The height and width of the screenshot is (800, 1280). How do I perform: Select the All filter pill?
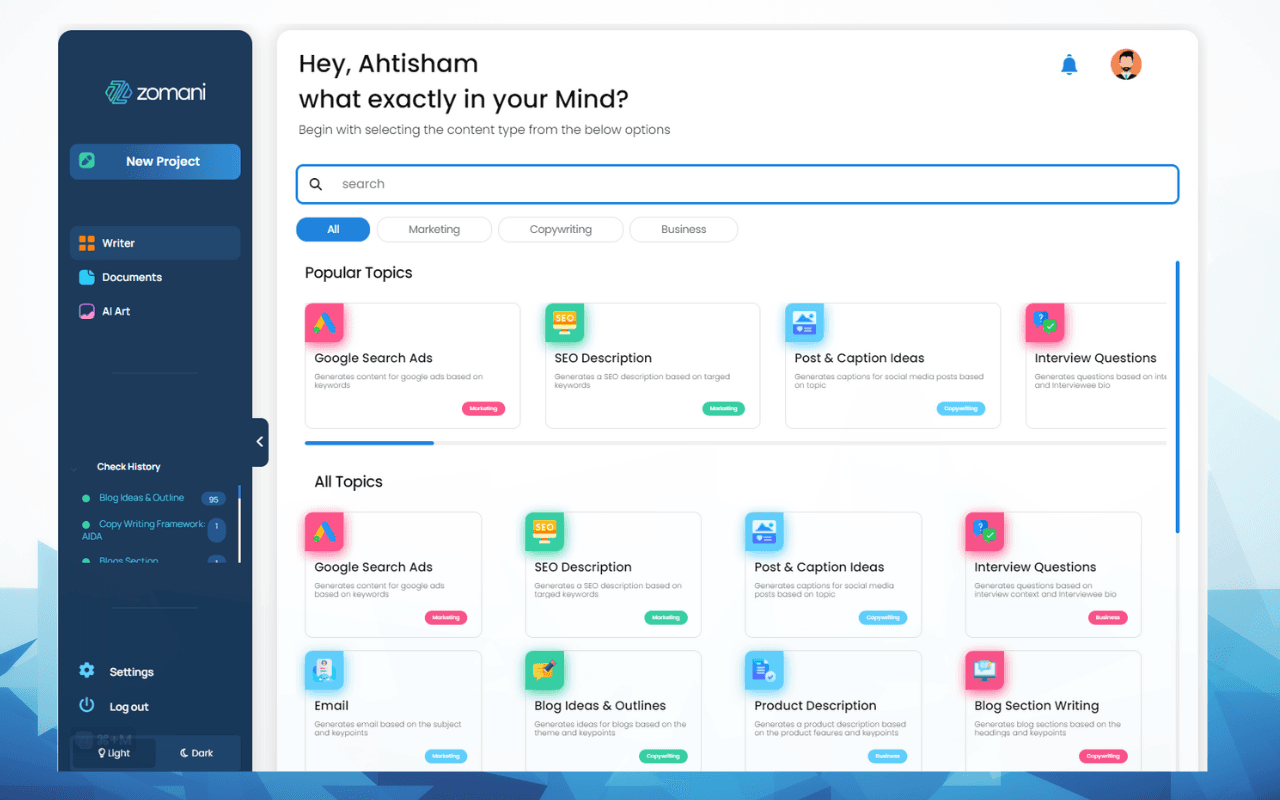point(333,230)
